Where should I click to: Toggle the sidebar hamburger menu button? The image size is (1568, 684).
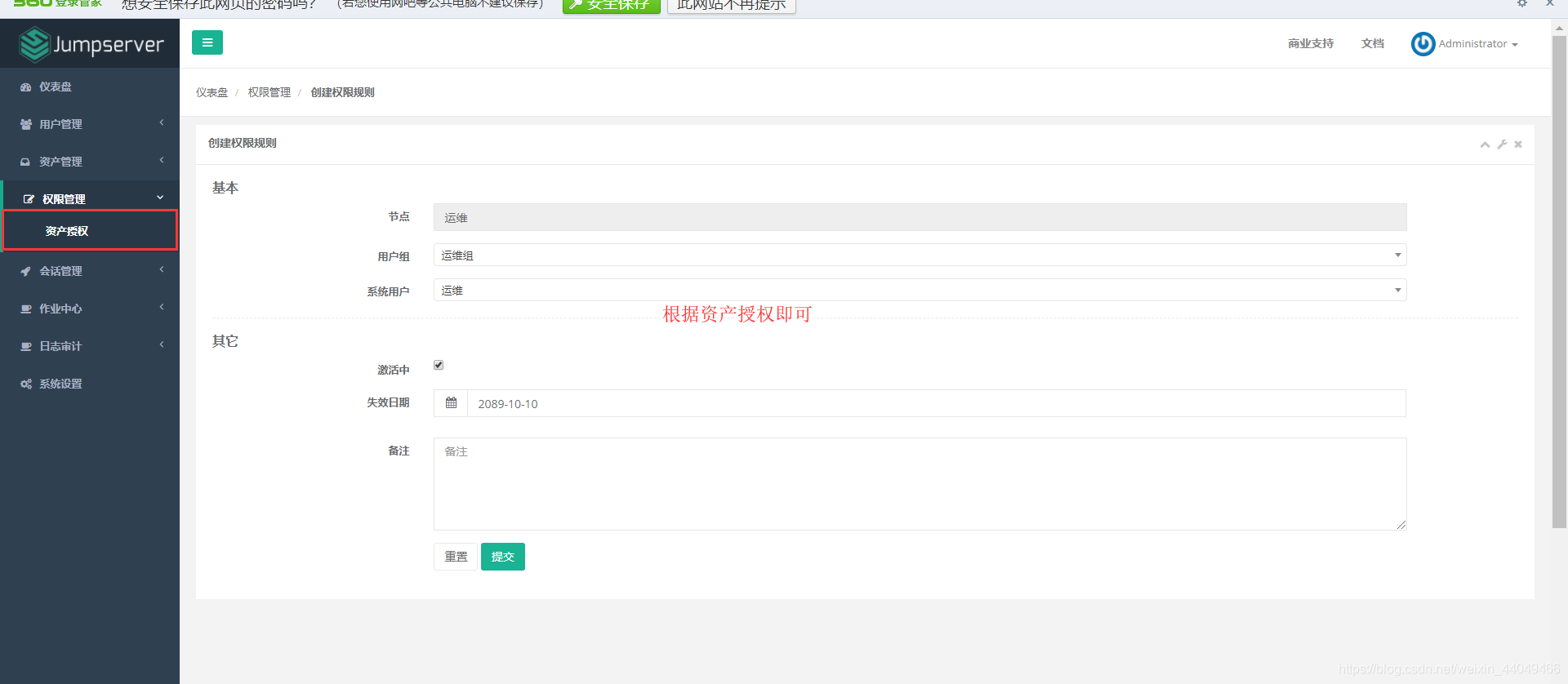[x=207, y=42]
